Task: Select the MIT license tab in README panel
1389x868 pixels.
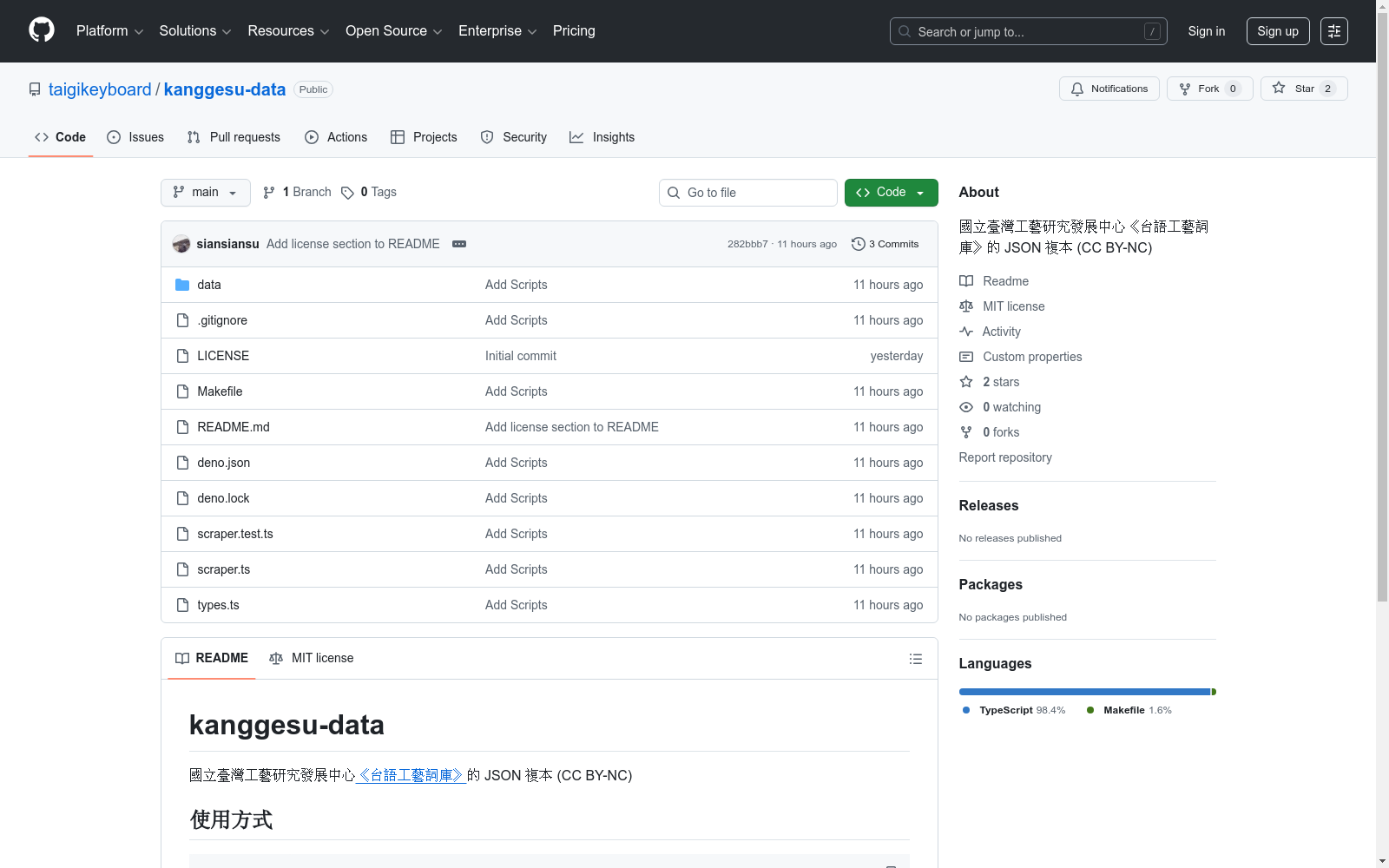Action: pyautogui.click(x=312, y=658)
